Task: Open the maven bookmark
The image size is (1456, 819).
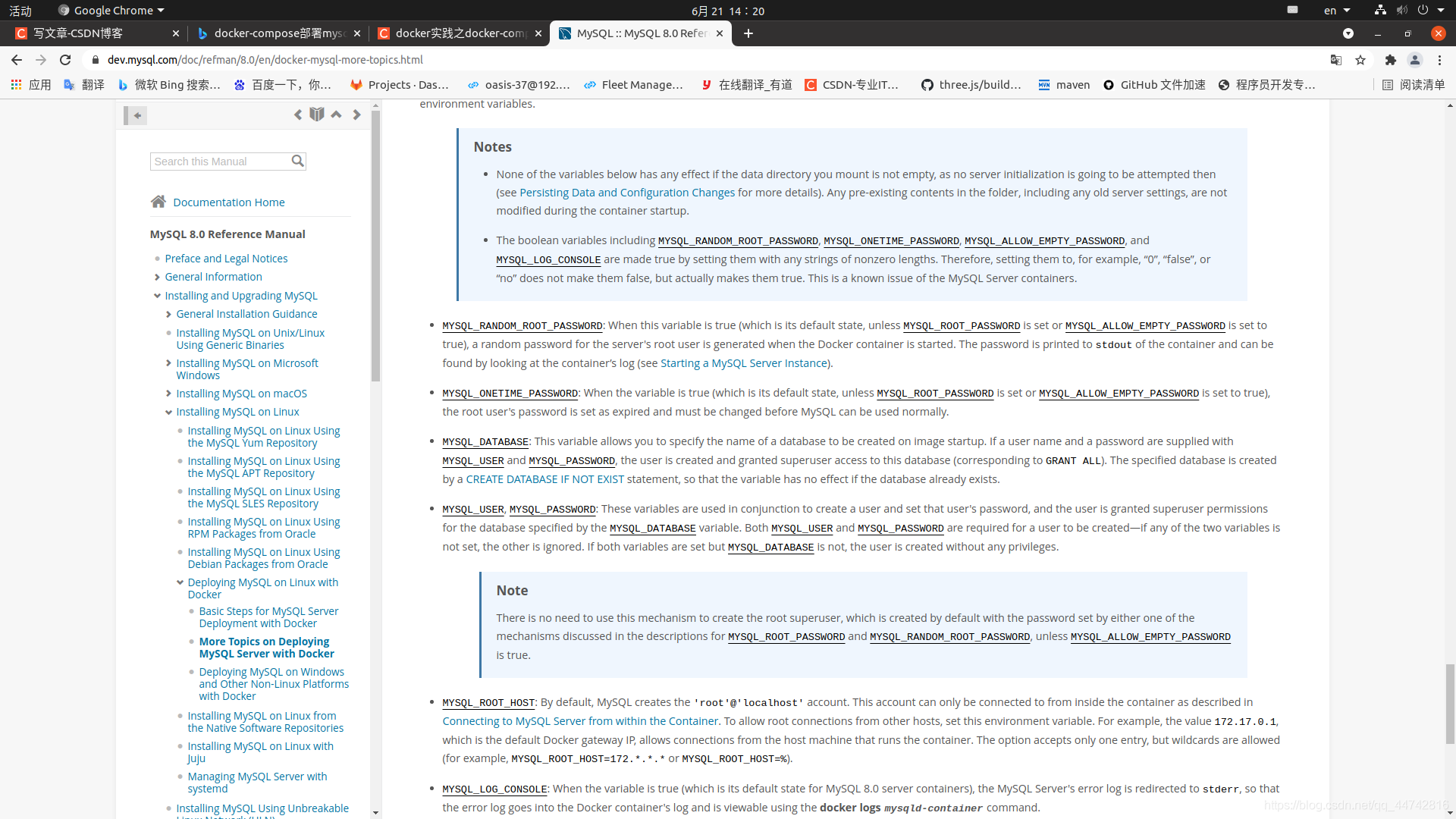Action: click(x=1063, y=85)
